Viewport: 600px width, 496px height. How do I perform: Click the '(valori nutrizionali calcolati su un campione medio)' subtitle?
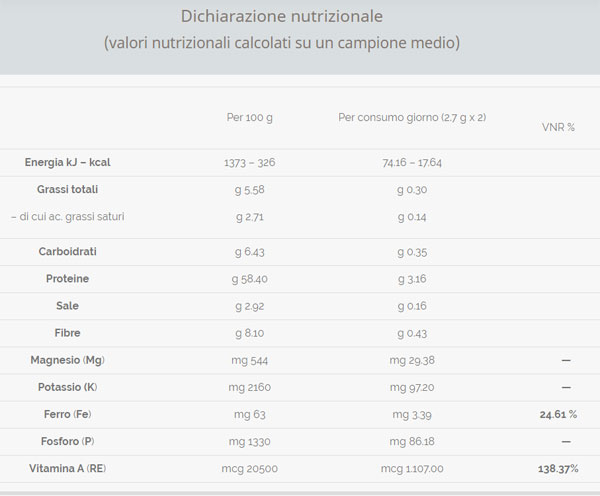(x=282, y=42)
